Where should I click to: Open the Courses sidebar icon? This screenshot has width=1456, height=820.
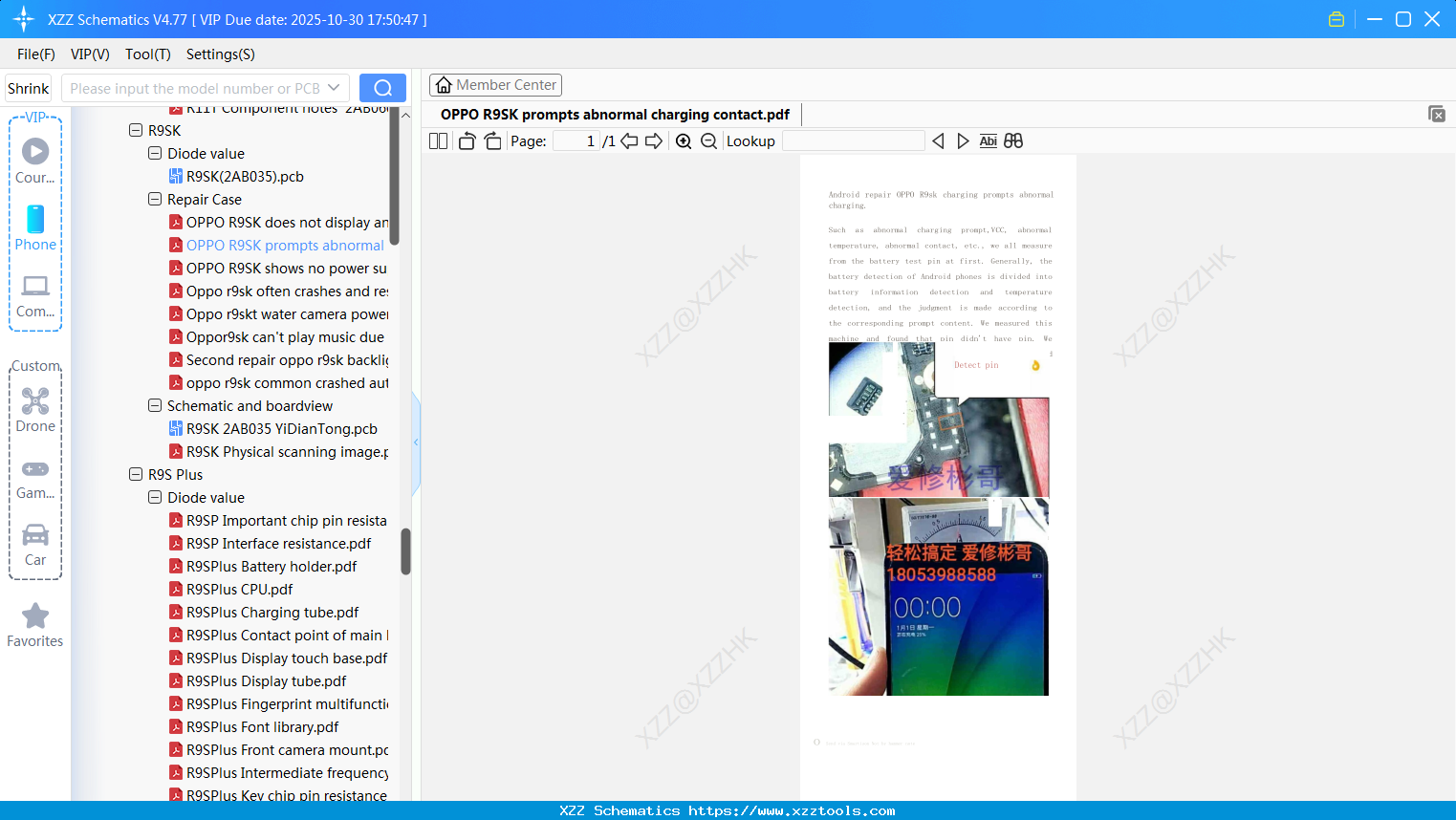35,161
